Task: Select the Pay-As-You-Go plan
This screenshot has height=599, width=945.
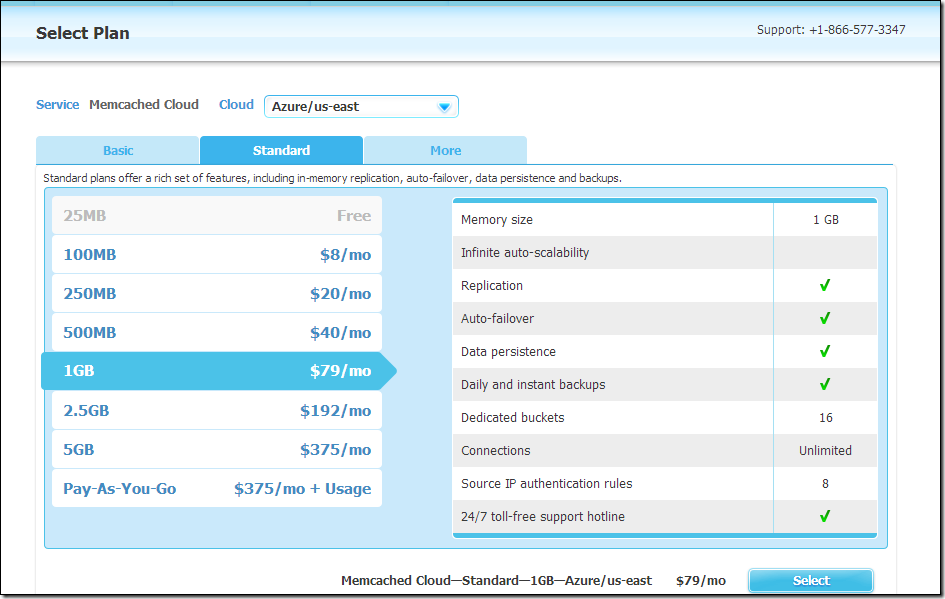Action: pyautogui.click(x=217, y=489)
